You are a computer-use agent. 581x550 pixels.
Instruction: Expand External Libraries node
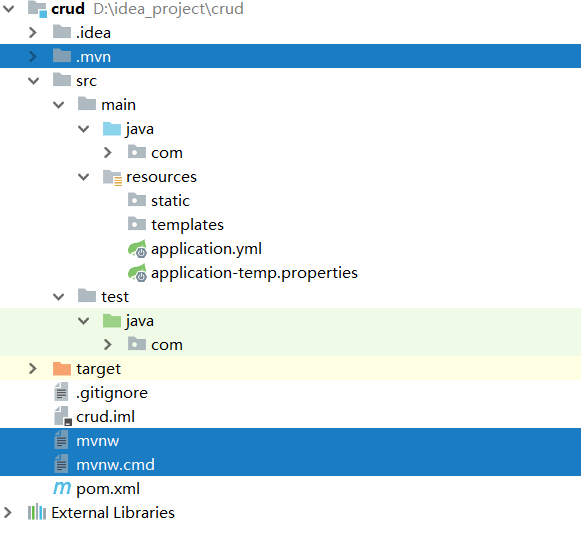pos(7,513)
